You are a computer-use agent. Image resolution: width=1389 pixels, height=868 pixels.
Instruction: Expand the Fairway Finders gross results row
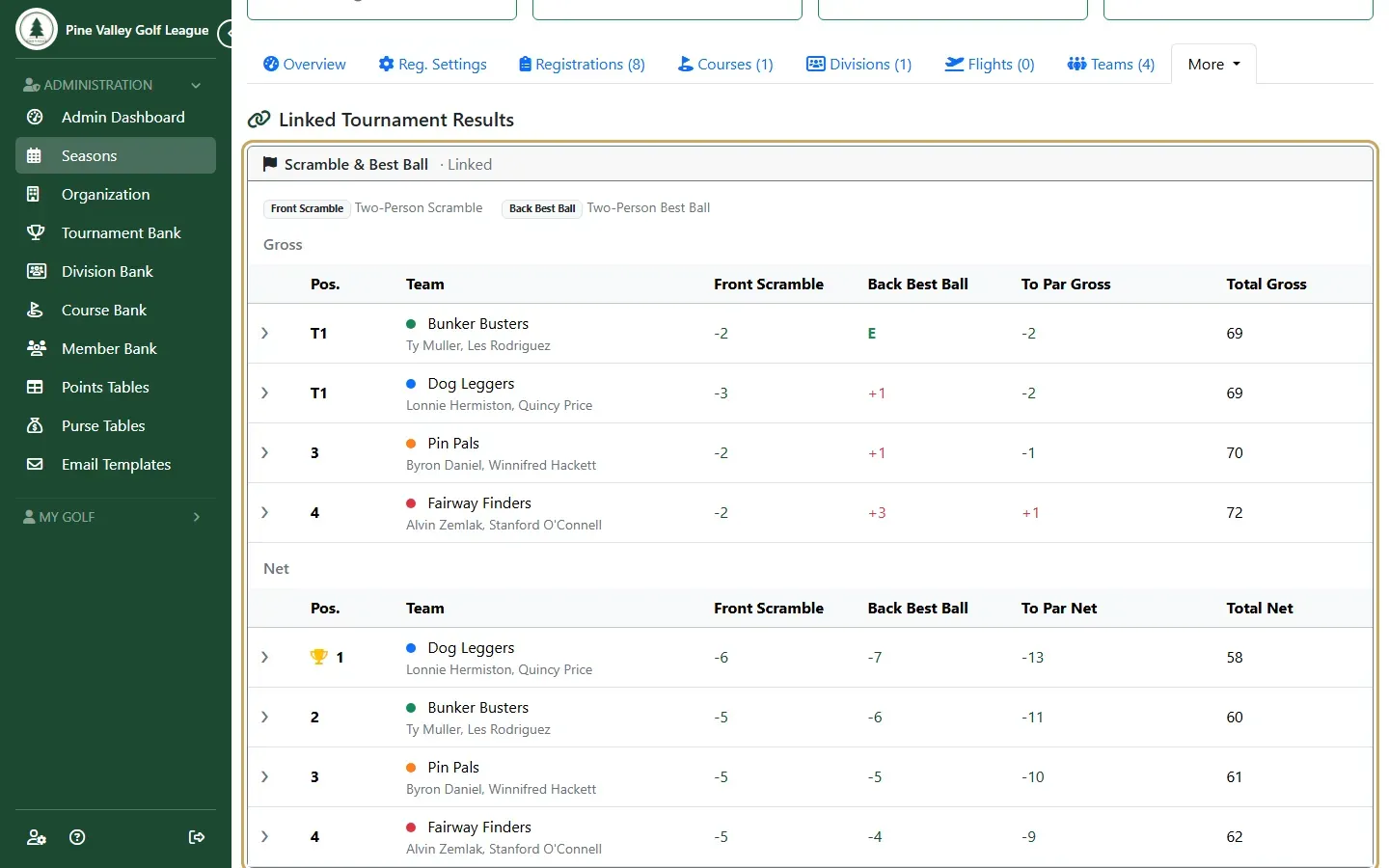click(x=265, y=512)
